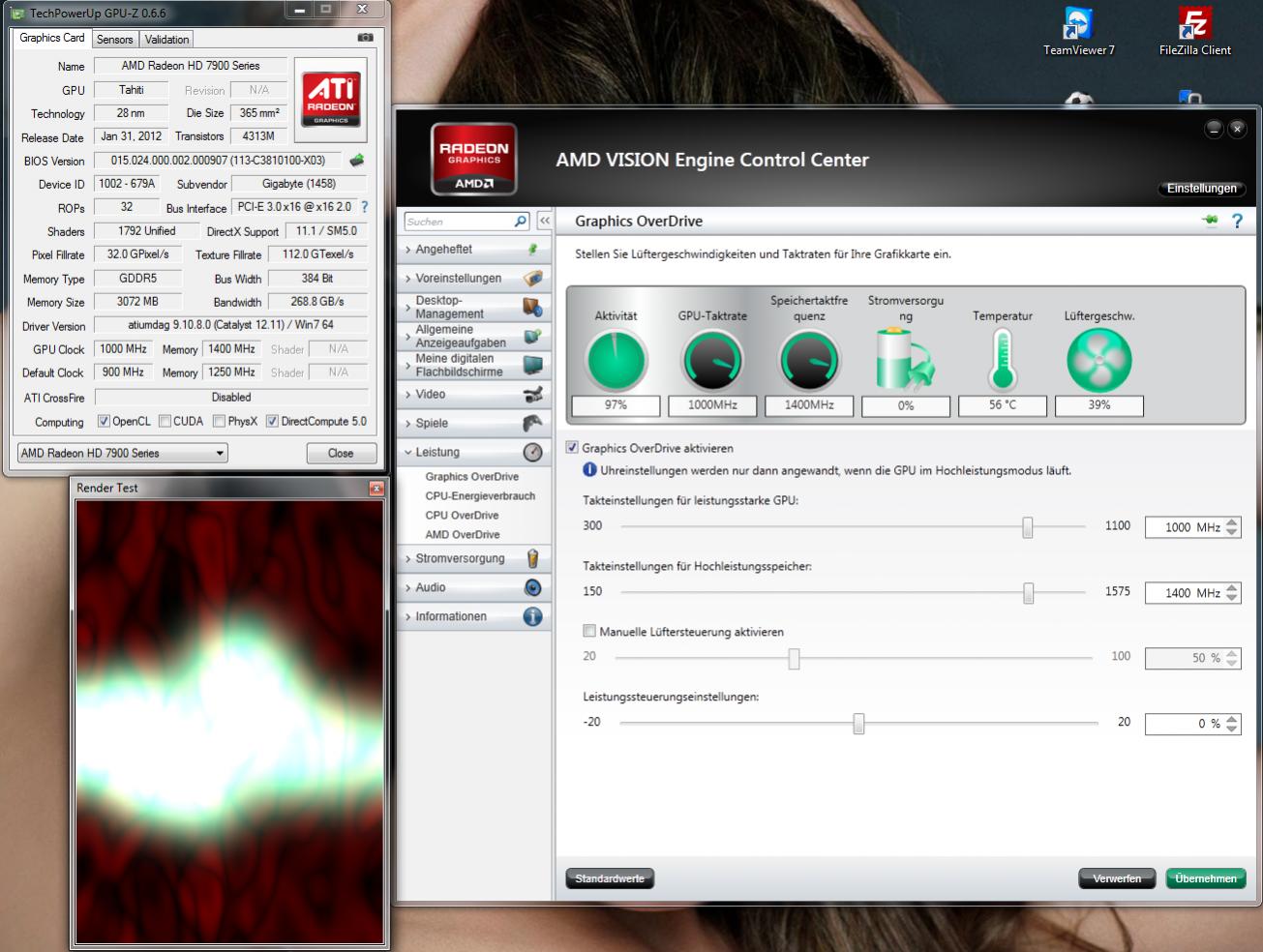Image resolution: width=1263 pixels, height=952 pixels.
Task: Click the Lüftergeschw. fan icon
Action: click(1098, 360)
